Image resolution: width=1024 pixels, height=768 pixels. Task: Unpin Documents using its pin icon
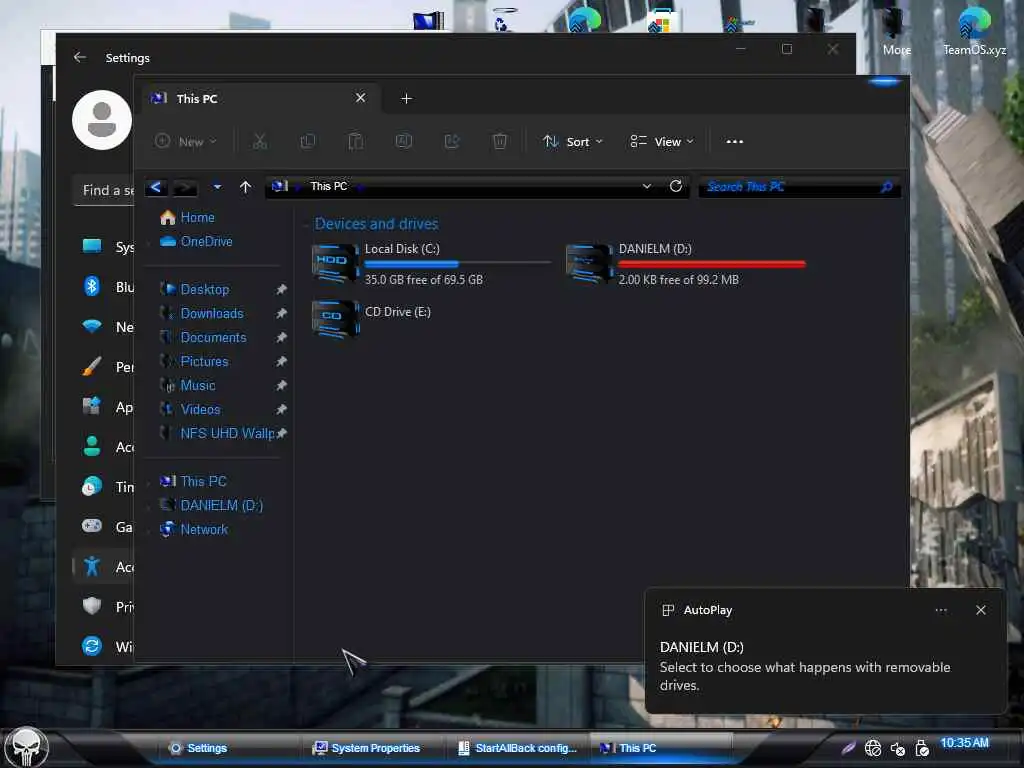[x=281, y=338]
